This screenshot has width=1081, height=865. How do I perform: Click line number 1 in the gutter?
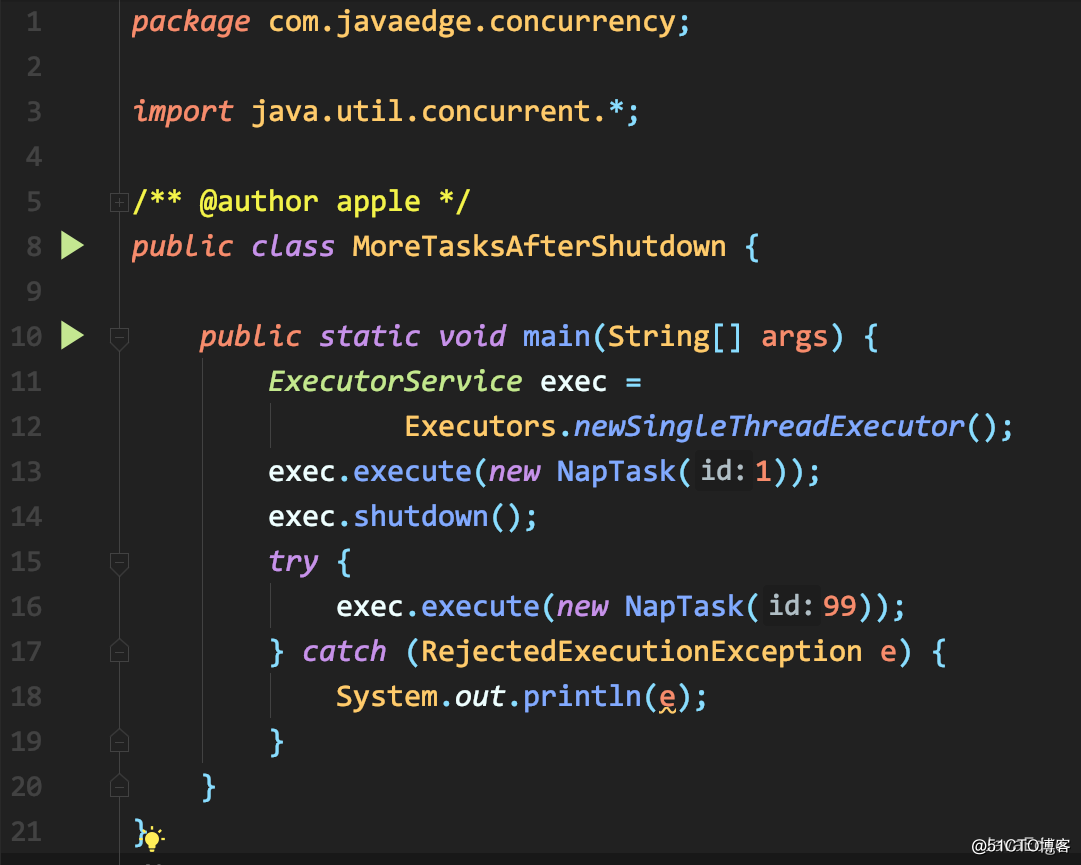(34, 22)
